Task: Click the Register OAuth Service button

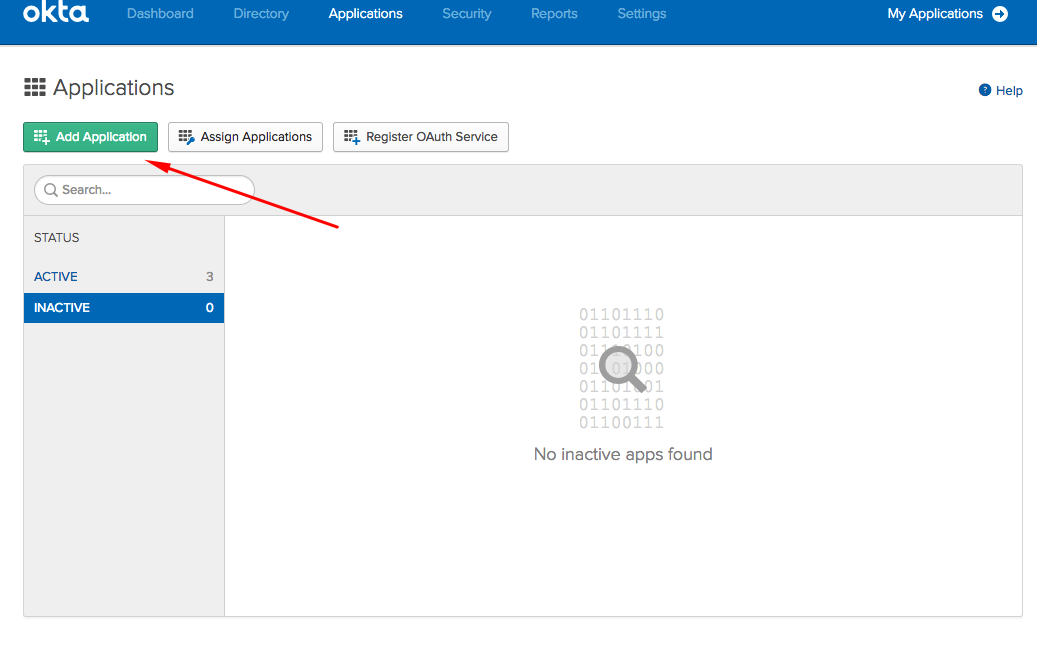Action: 420,136
